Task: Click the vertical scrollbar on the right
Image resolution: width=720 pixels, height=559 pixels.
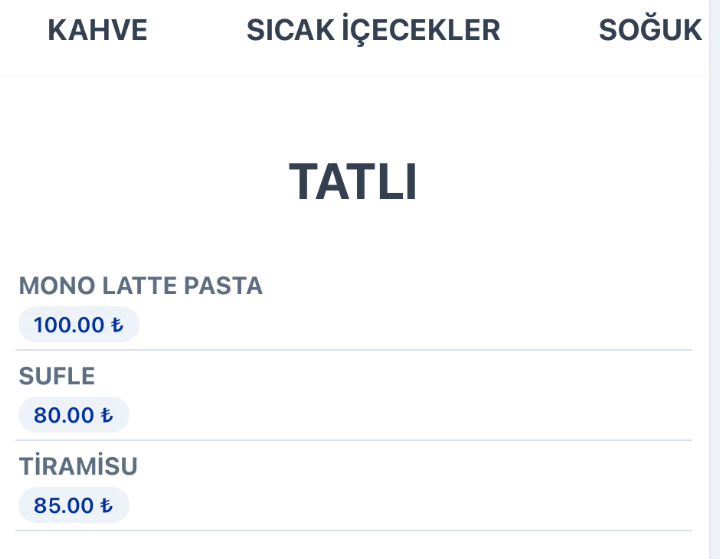Action: 714,279
